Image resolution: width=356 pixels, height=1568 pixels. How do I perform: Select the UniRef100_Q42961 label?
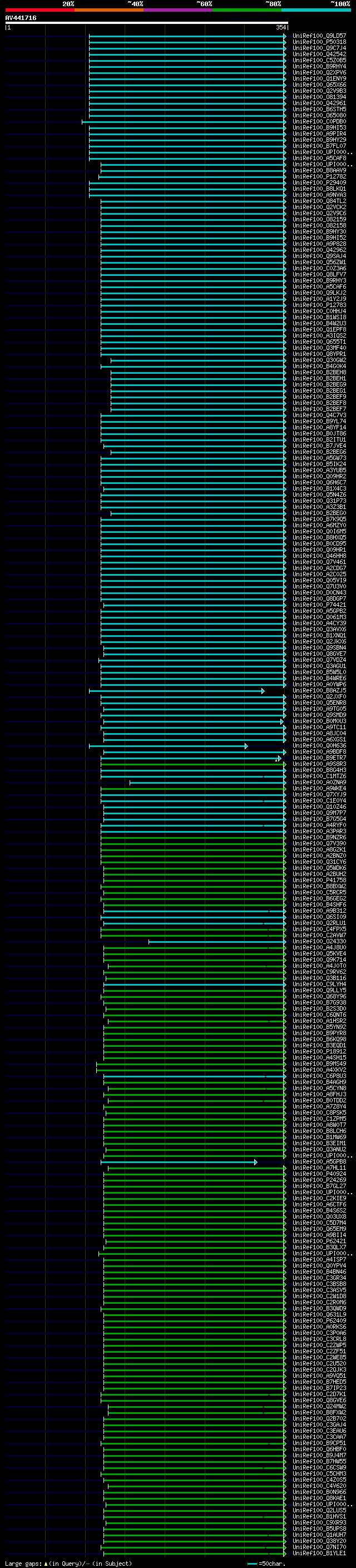pyautogui.click(x=319, y=103)
